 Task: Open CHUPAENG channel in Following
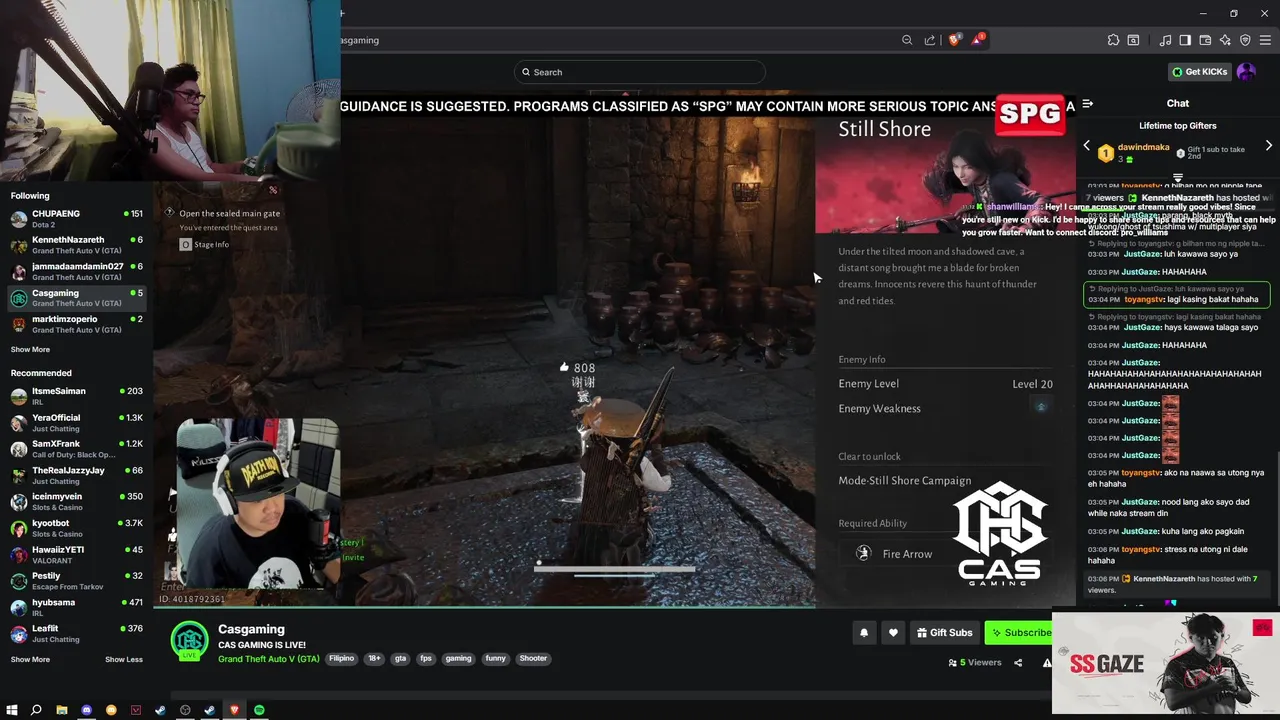coord(77,219)
